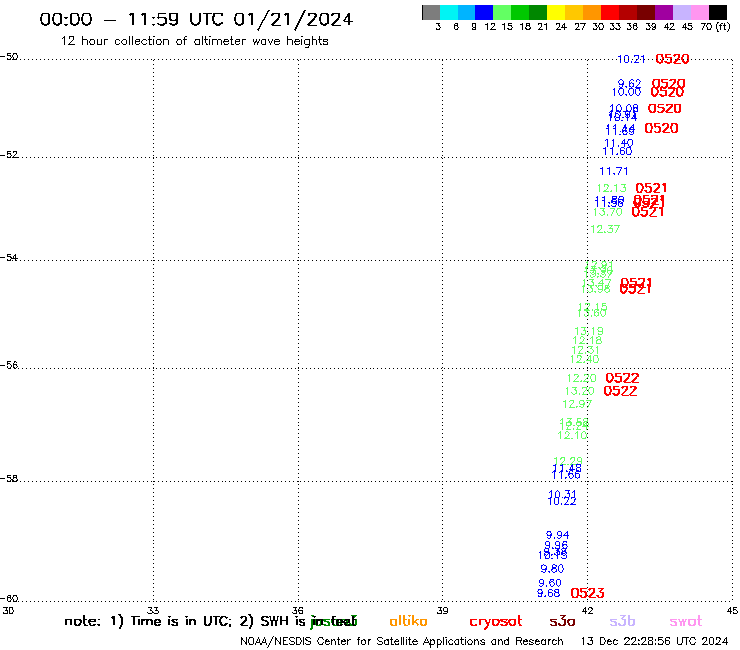Click the green 12.13 wave height value
The image size is (740, 650).
(x=612, y=188)
